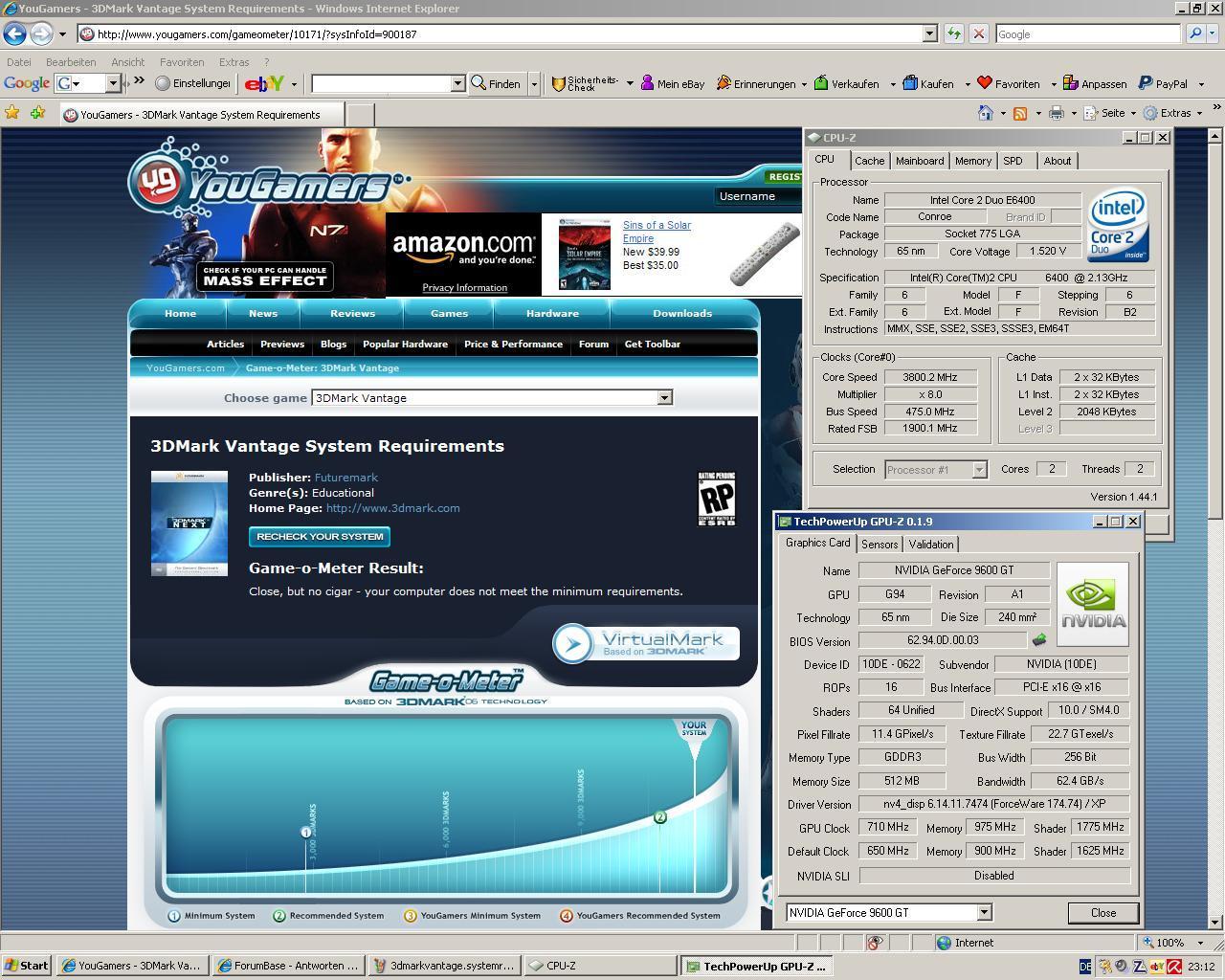Click the marker 1 on Game-o-Meter chart
The height and width of the screenshot is (980, 1225).
(x=306, y=832)
